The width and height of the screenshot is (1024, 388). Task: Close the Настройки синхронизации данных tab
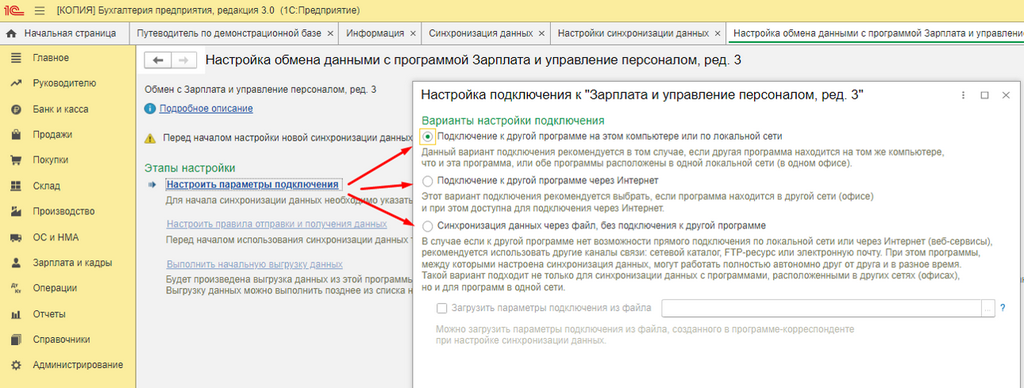(718, 33)
